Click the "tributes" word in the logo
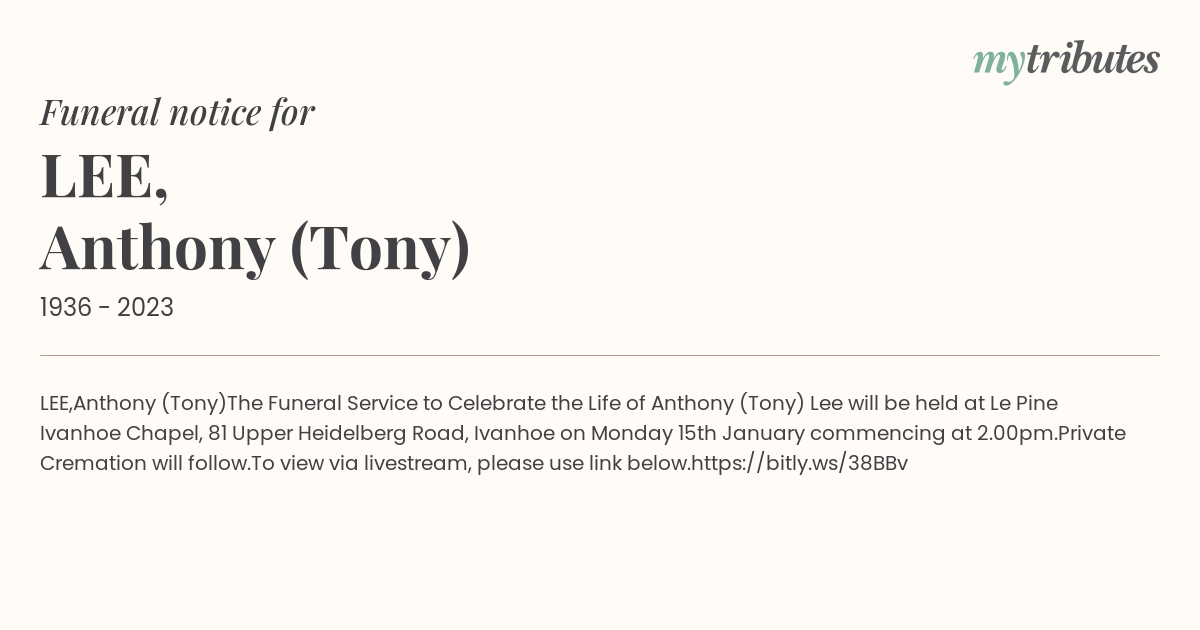 [1092, 60]
